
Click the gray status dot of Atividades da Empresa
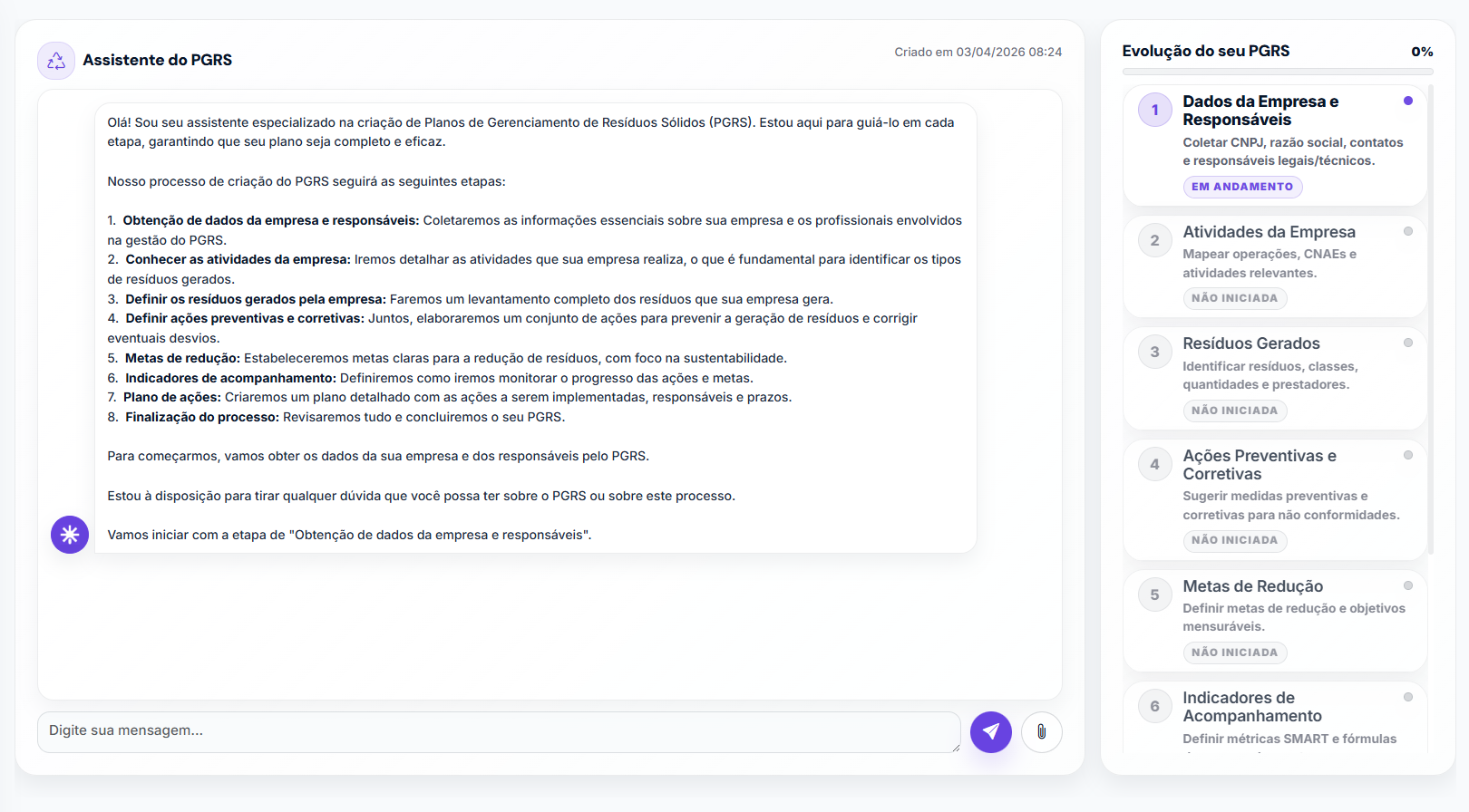1408,231
